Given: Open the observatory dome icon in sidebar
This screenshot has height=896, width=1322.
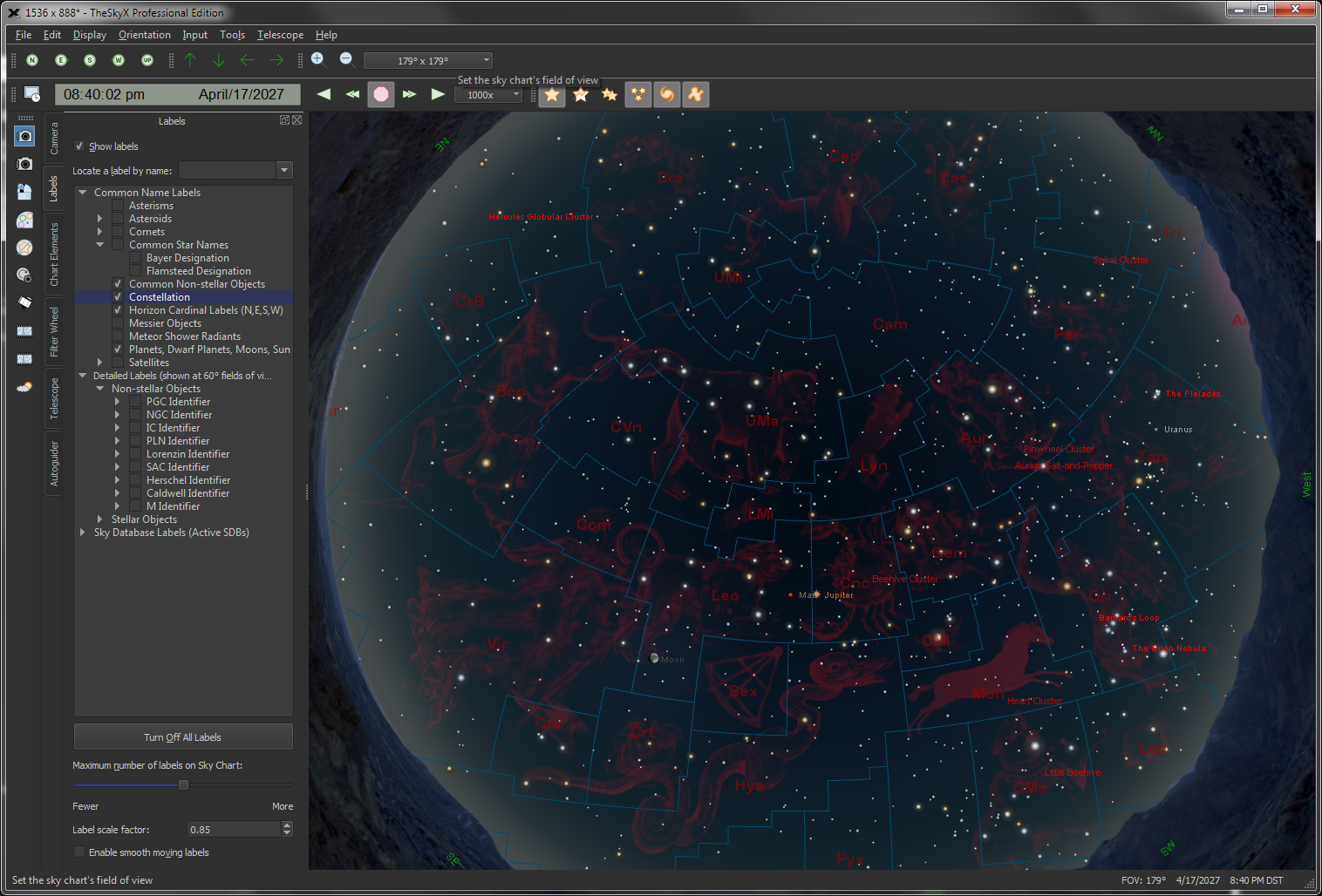Looking at the screenshot, I should pyautogui.click(x=24, y=192).
